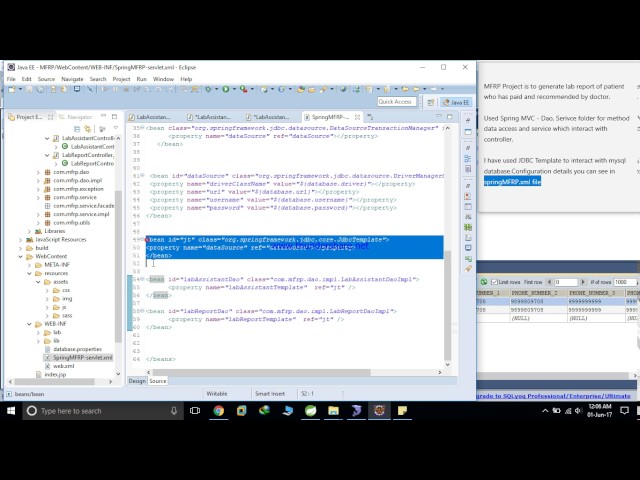640x480 pixels.
Task: Click the Save toolbar icon
Action: click(29, 89)
